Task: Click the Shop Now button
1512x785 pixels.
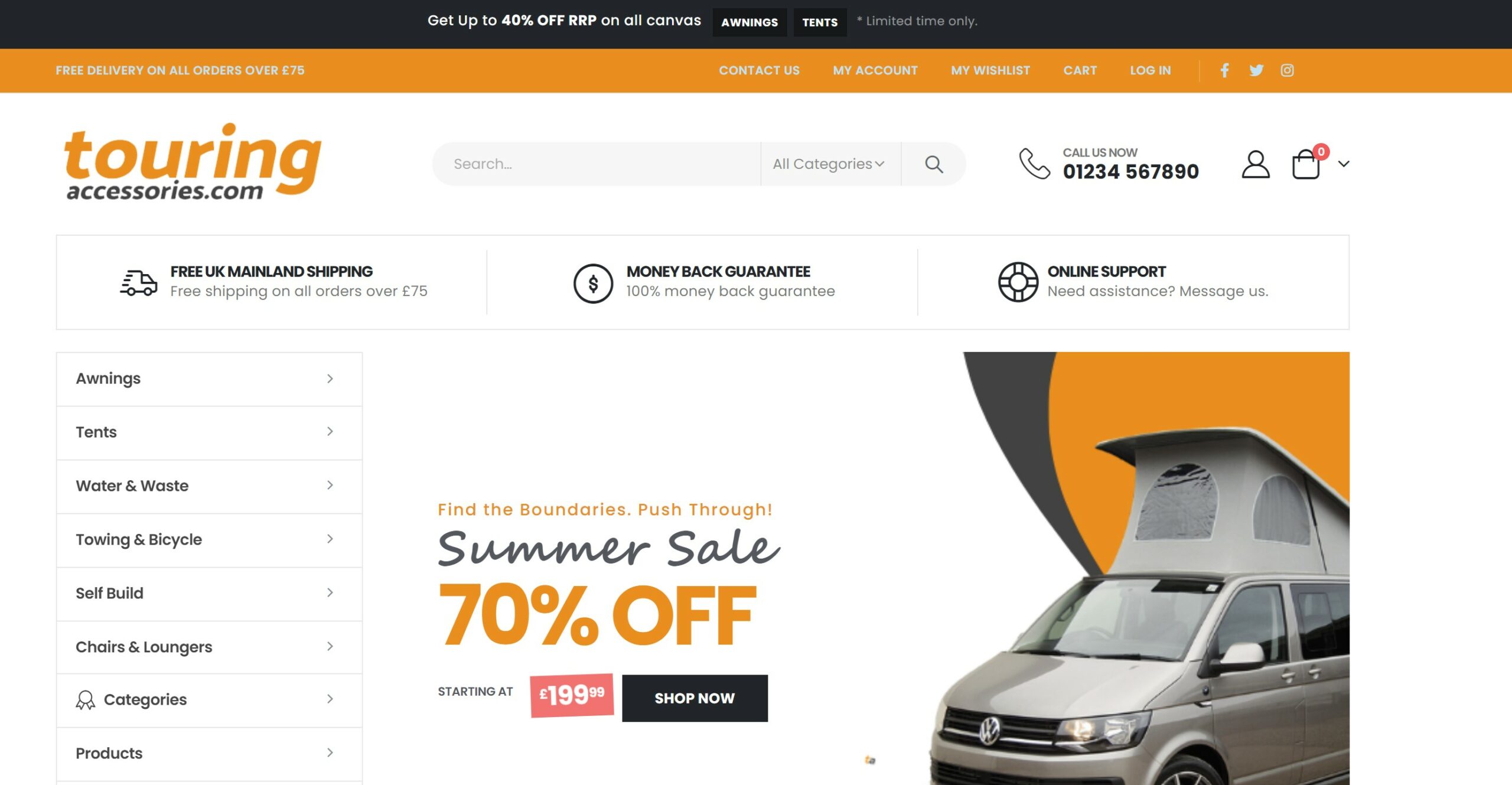Action: 695,698
